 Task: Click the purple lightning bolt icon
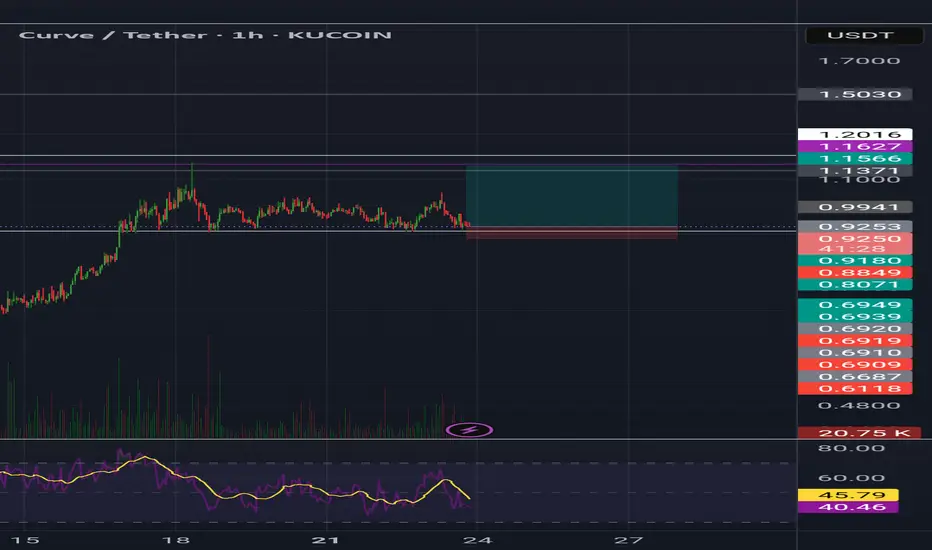[469, 430]
